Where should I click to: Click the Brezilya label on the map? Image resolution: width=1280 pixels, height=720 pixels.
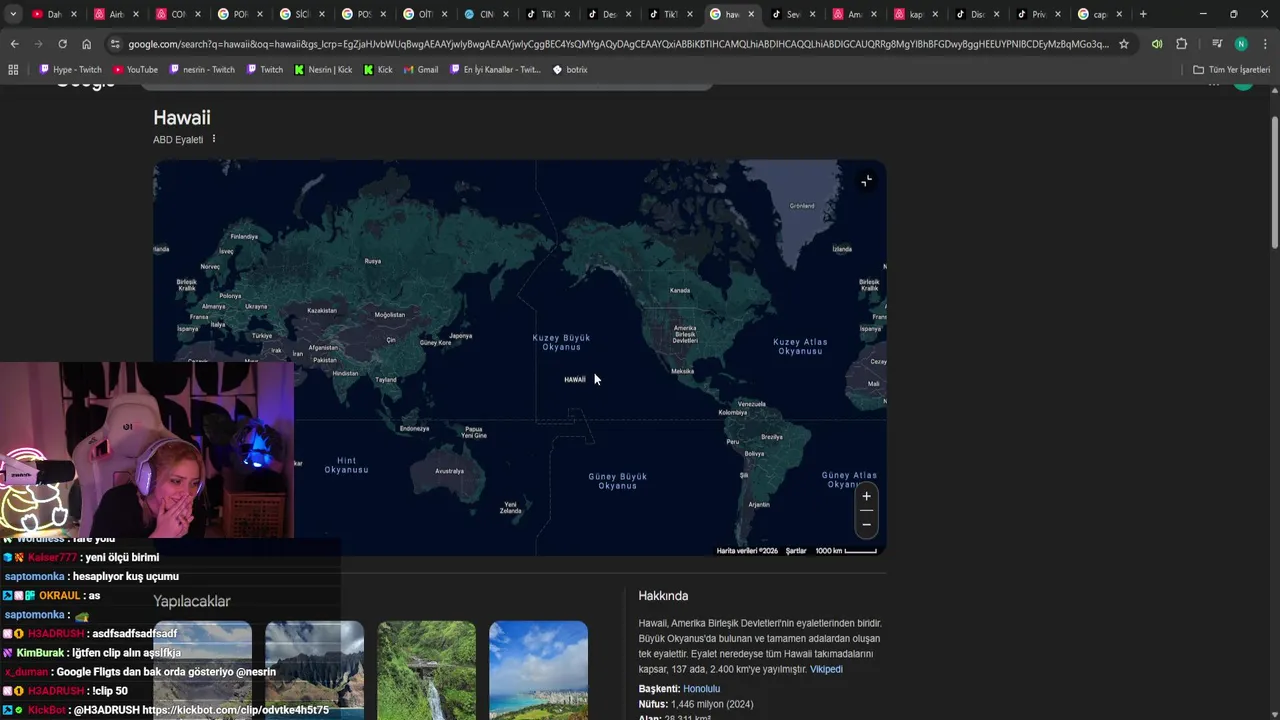[772, 437]
